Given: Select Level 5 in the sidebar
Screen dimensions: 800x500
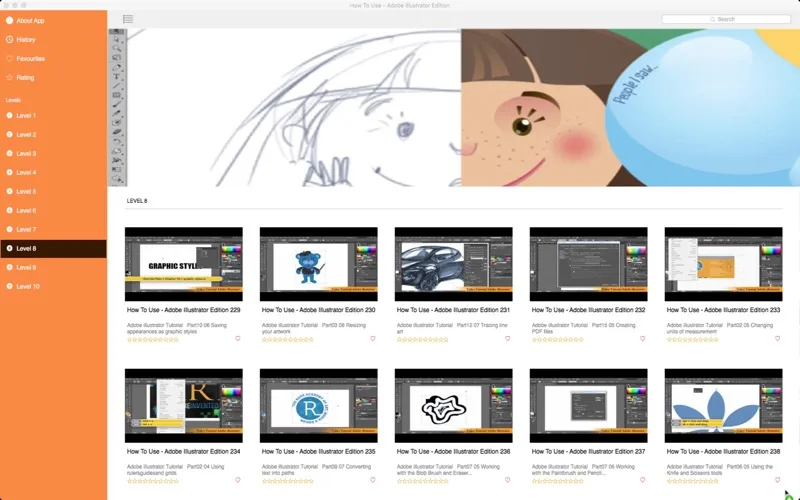Looking at the screenshot, I should 54,191.
